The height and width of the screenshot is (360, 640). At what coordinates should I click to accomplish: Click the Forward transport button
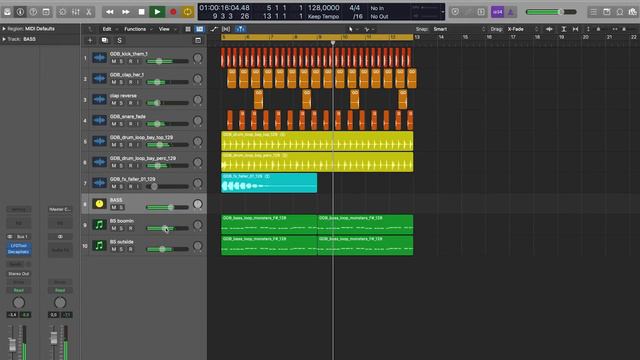(x=126, y=12)
